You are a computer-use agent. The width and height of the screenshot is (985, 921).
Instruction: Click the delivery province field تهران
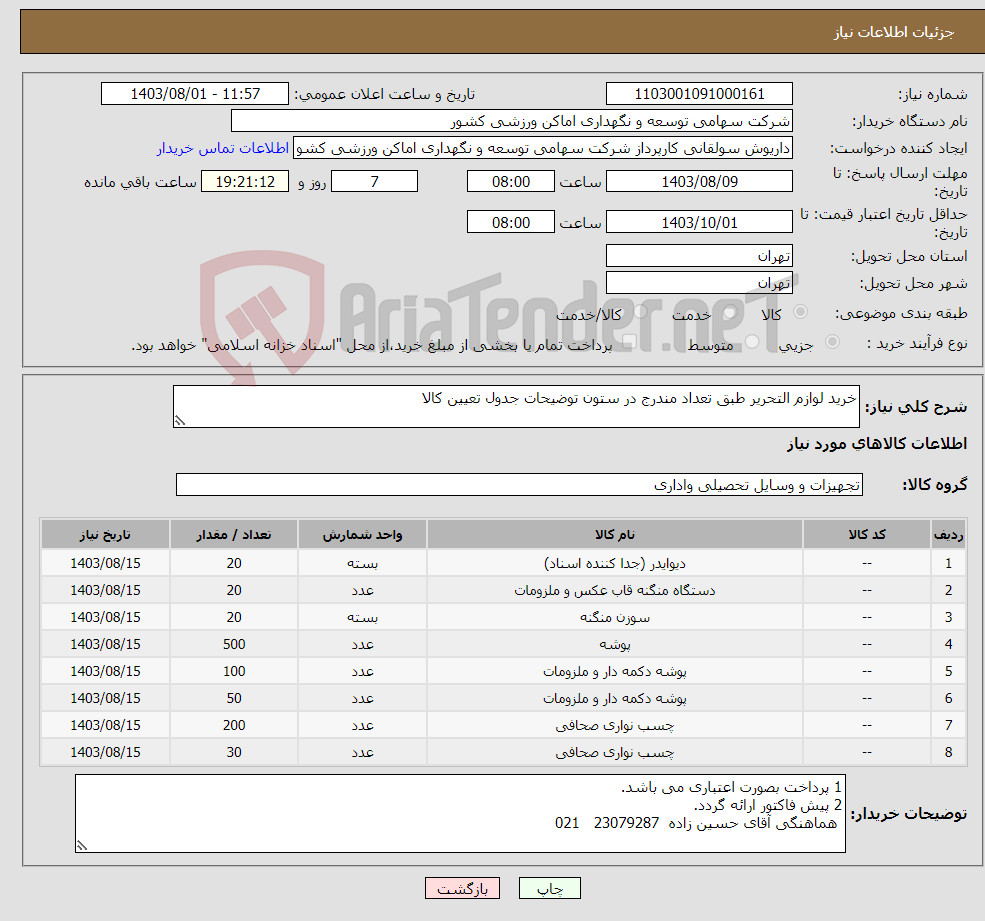click(x=699, y=256)
